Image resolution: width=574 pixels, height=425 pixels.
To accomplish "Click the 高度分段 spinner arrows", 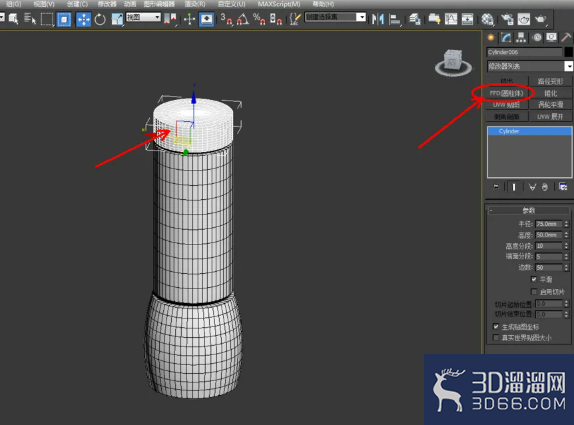I will (x=566, y=246).
